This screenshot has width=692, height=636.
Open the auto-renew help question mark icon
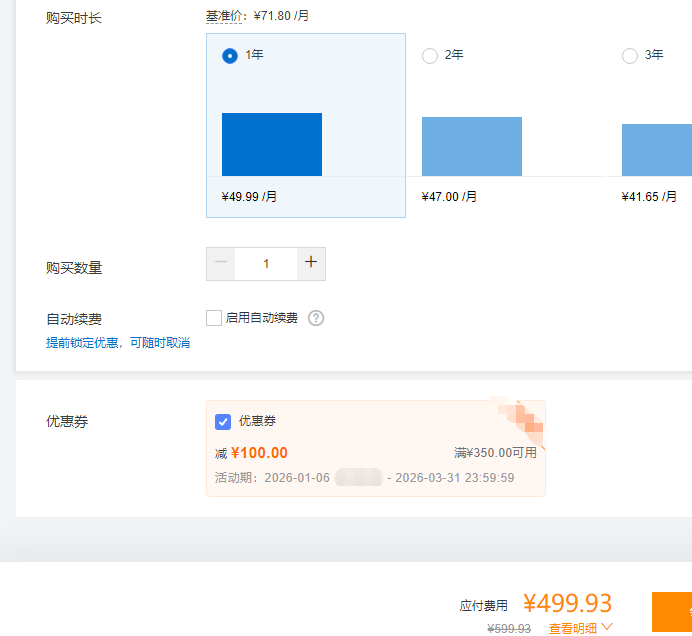[316, 318]
